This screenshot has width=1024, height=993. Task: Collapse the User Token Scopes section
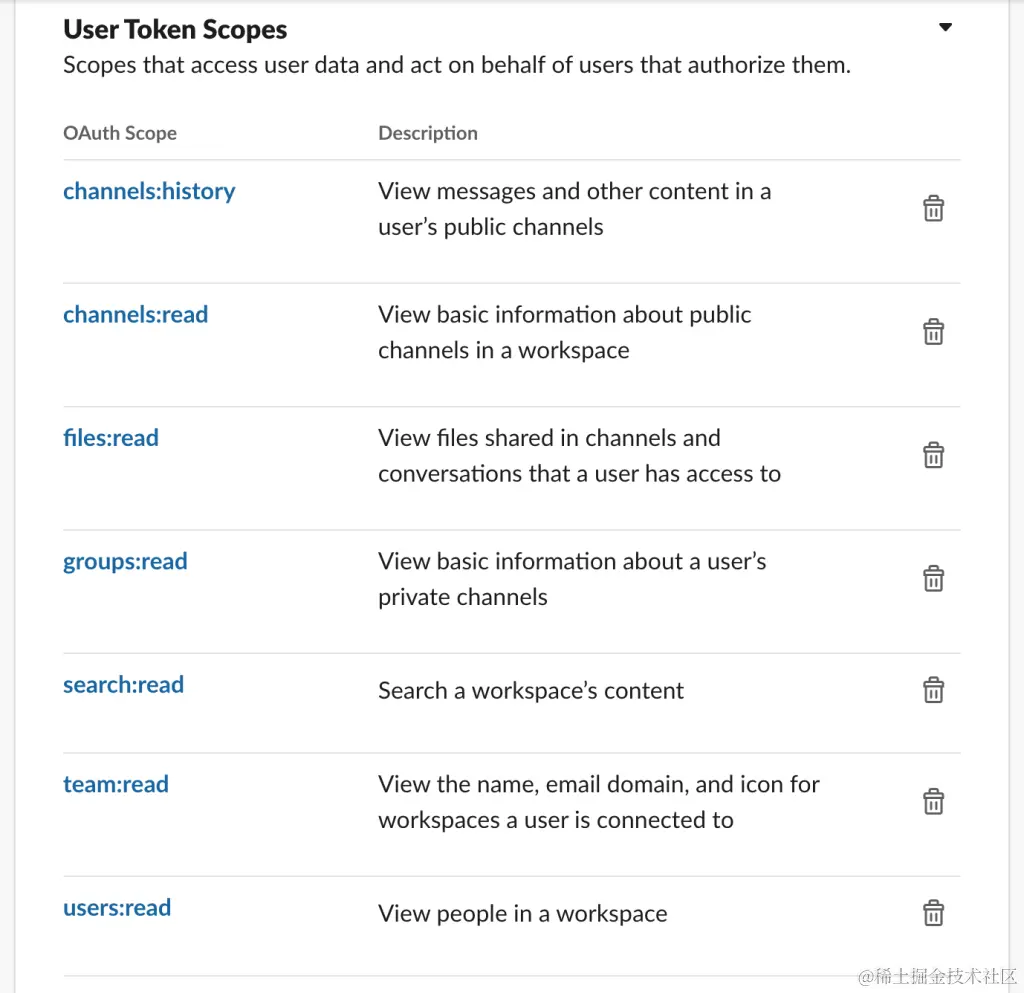point(945,28)
